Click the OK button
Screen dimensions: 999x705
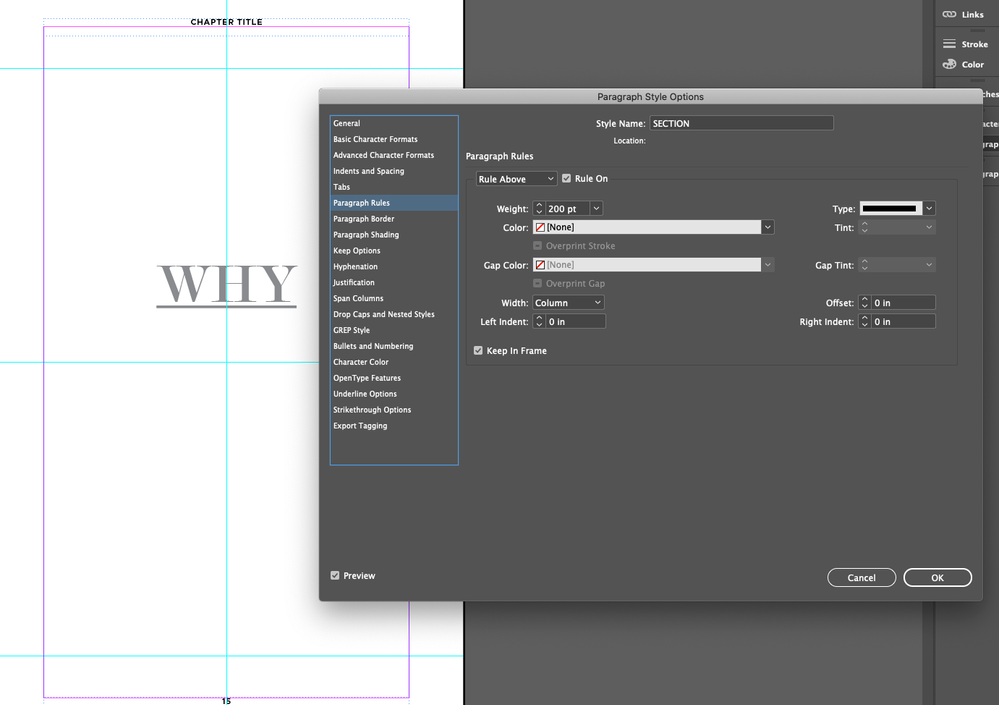[x=937, y=577]
